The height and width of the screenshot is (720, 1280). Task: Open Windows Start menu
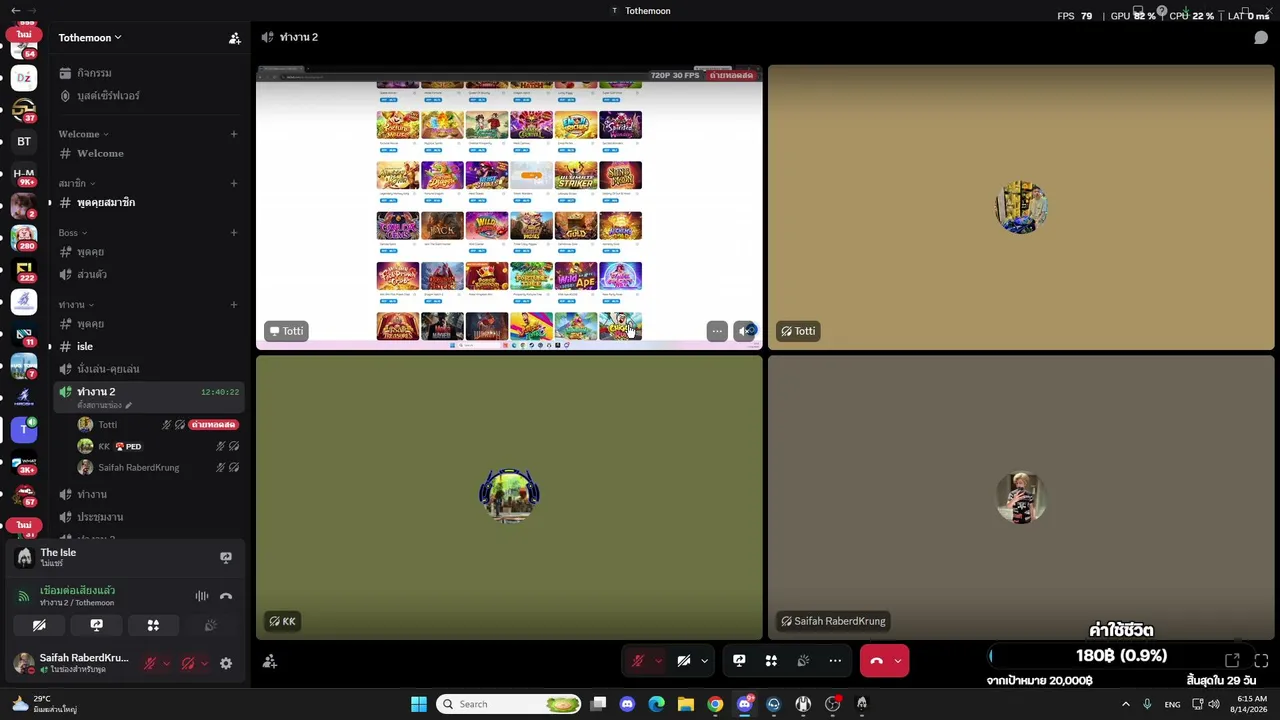(x=419, y=704)
